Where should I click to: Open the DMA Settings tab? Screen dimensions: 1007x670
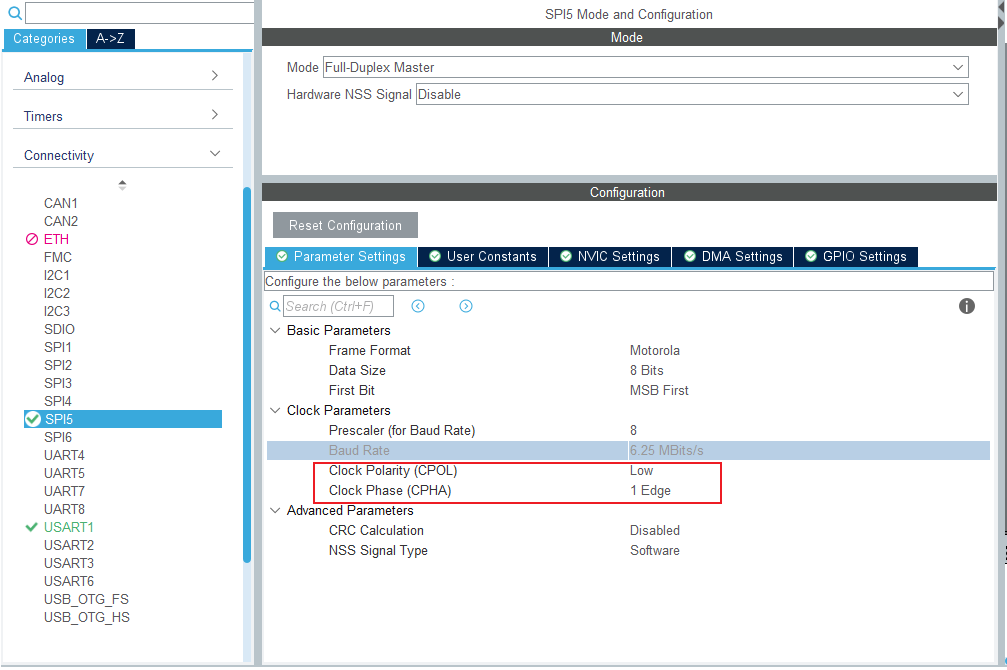coord(733,257)
